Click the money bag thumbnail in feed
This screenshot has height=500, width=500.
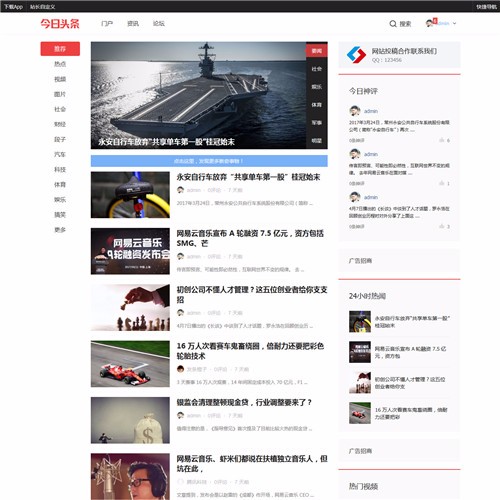130,420
